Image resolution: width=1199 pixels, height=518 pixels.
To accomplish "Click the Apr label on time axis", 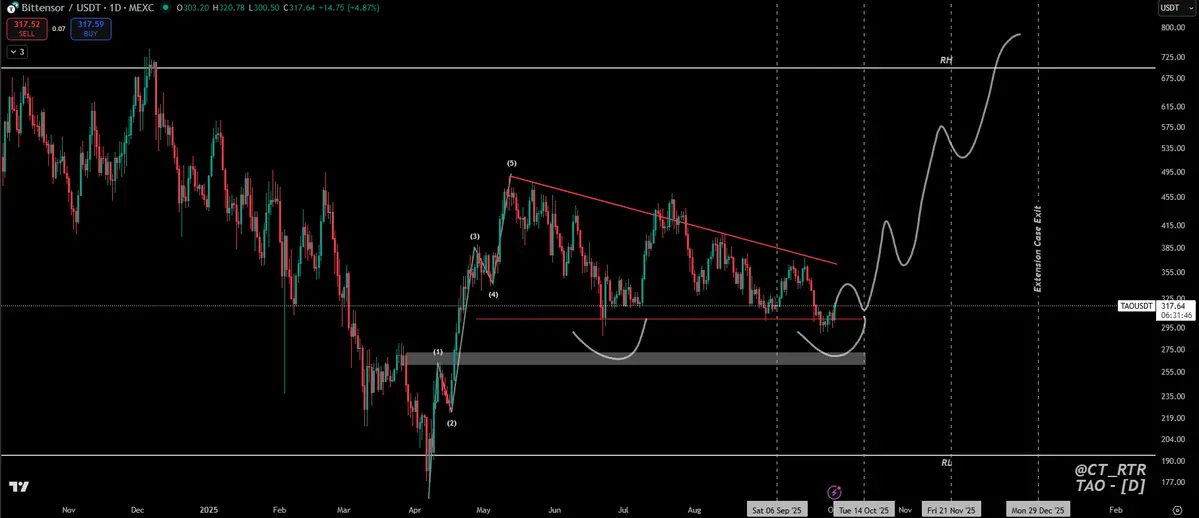I will coord(414,510).
